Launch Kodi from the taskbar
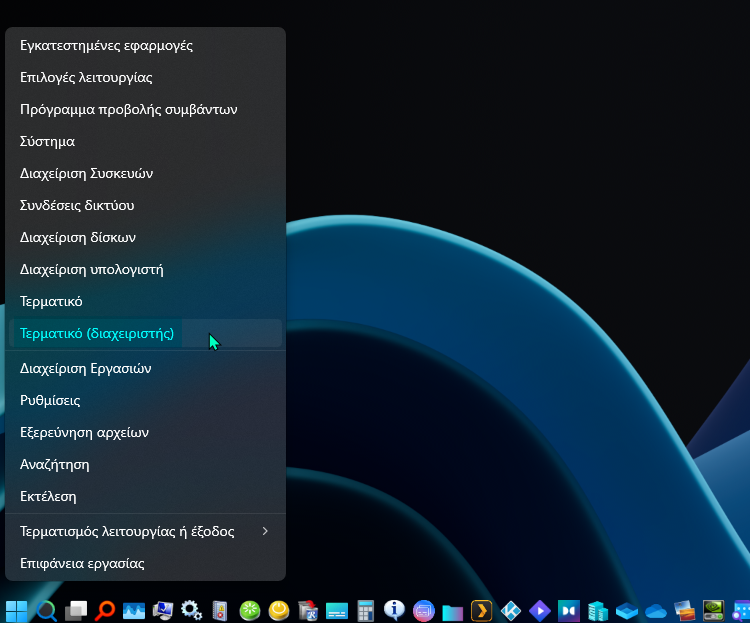Viewport: 750px width, 623px height. [x=511, y=609]
